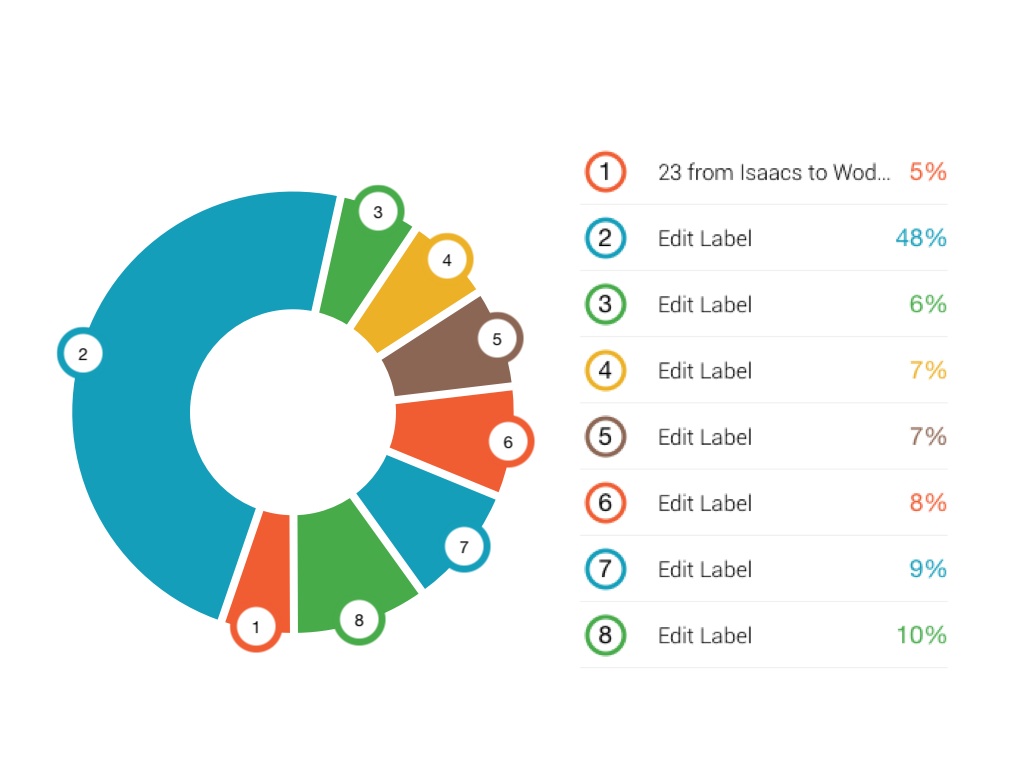
Task: Edit the label for legend item 5
Action: [x=705, y=436]
